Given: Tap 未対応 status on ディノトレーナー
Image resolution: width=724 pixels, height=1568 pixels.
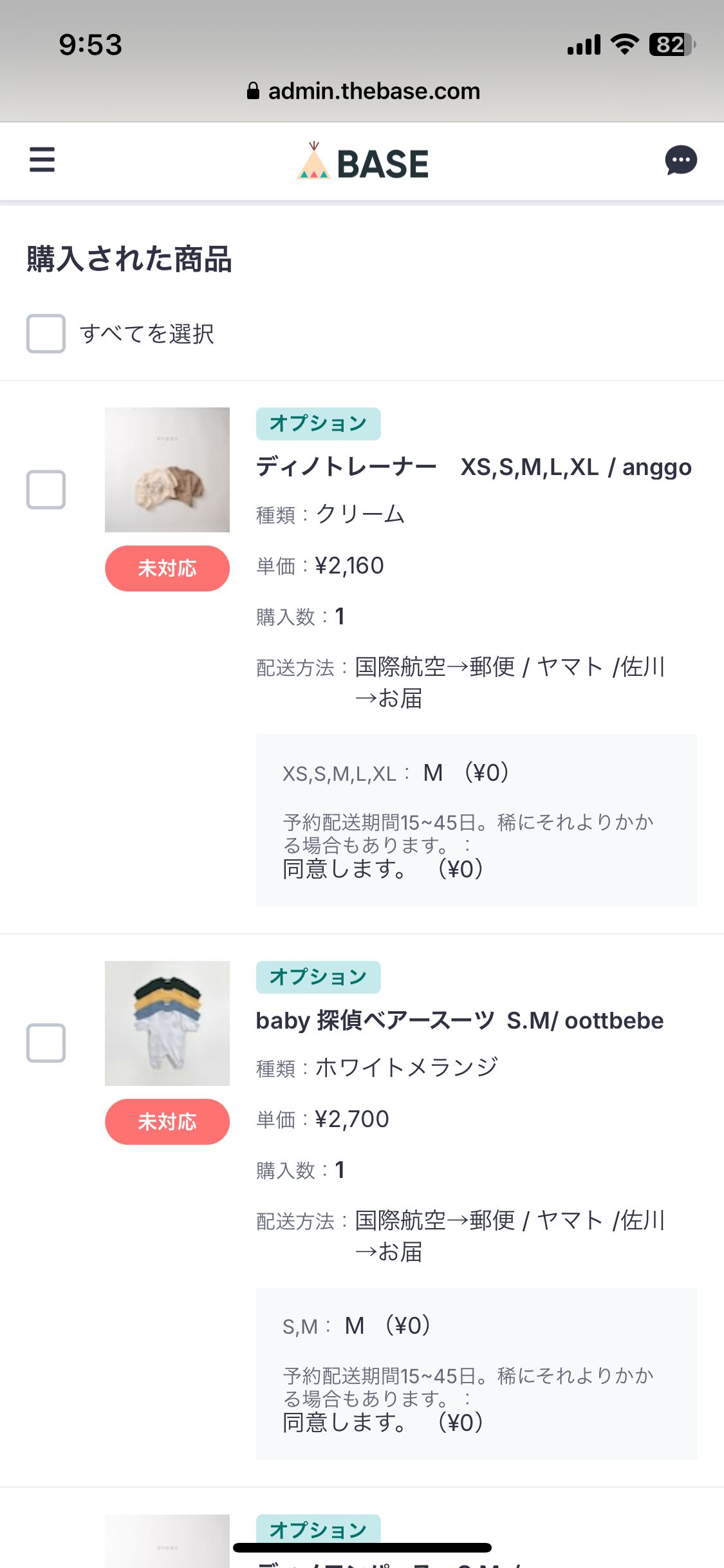Looking at the screenshot, I should [167, 568].
